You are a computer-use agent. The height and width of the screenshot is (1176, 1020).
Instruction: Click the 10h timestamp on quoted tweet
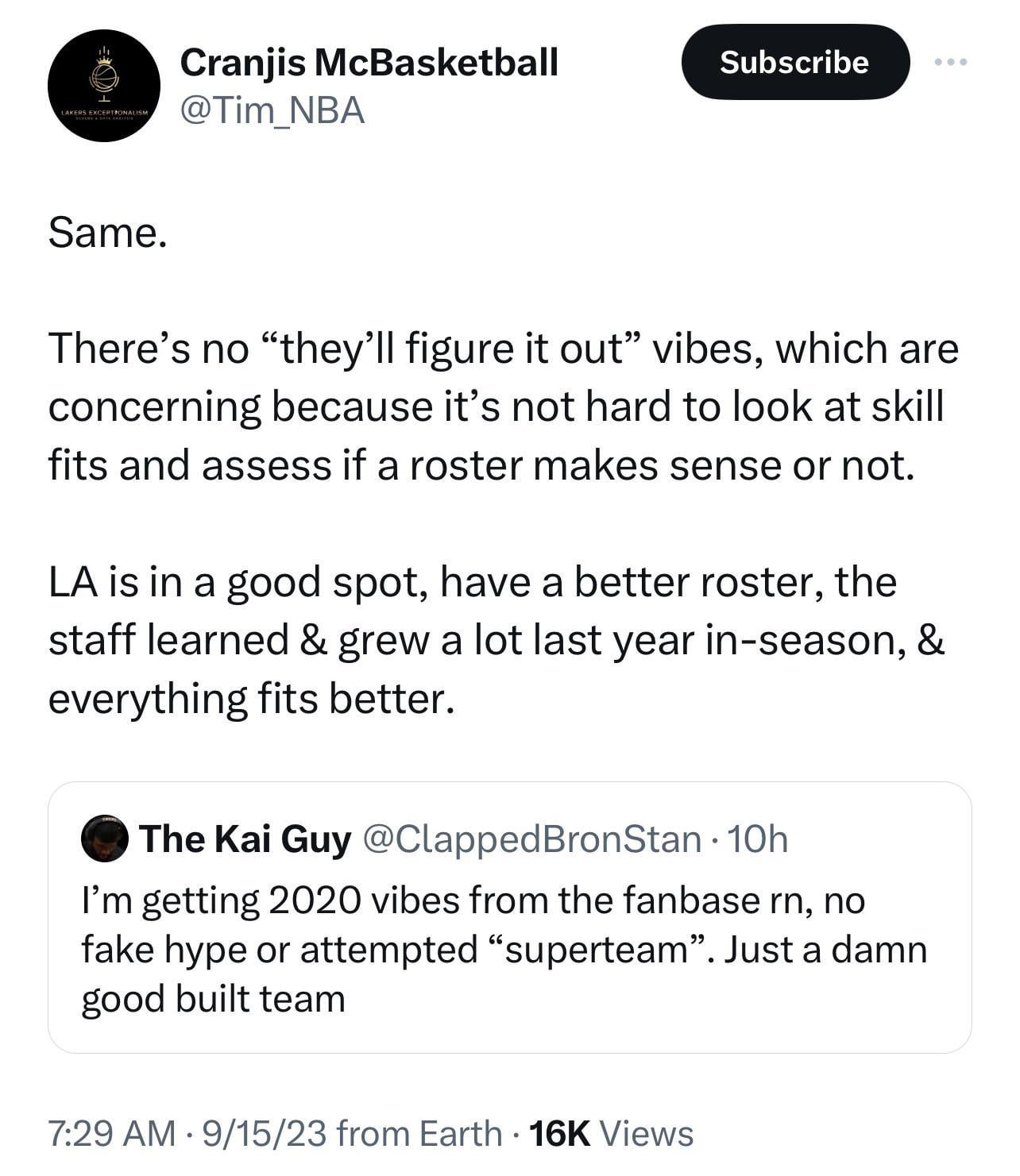pyautogui.click(x=757, y=839)
